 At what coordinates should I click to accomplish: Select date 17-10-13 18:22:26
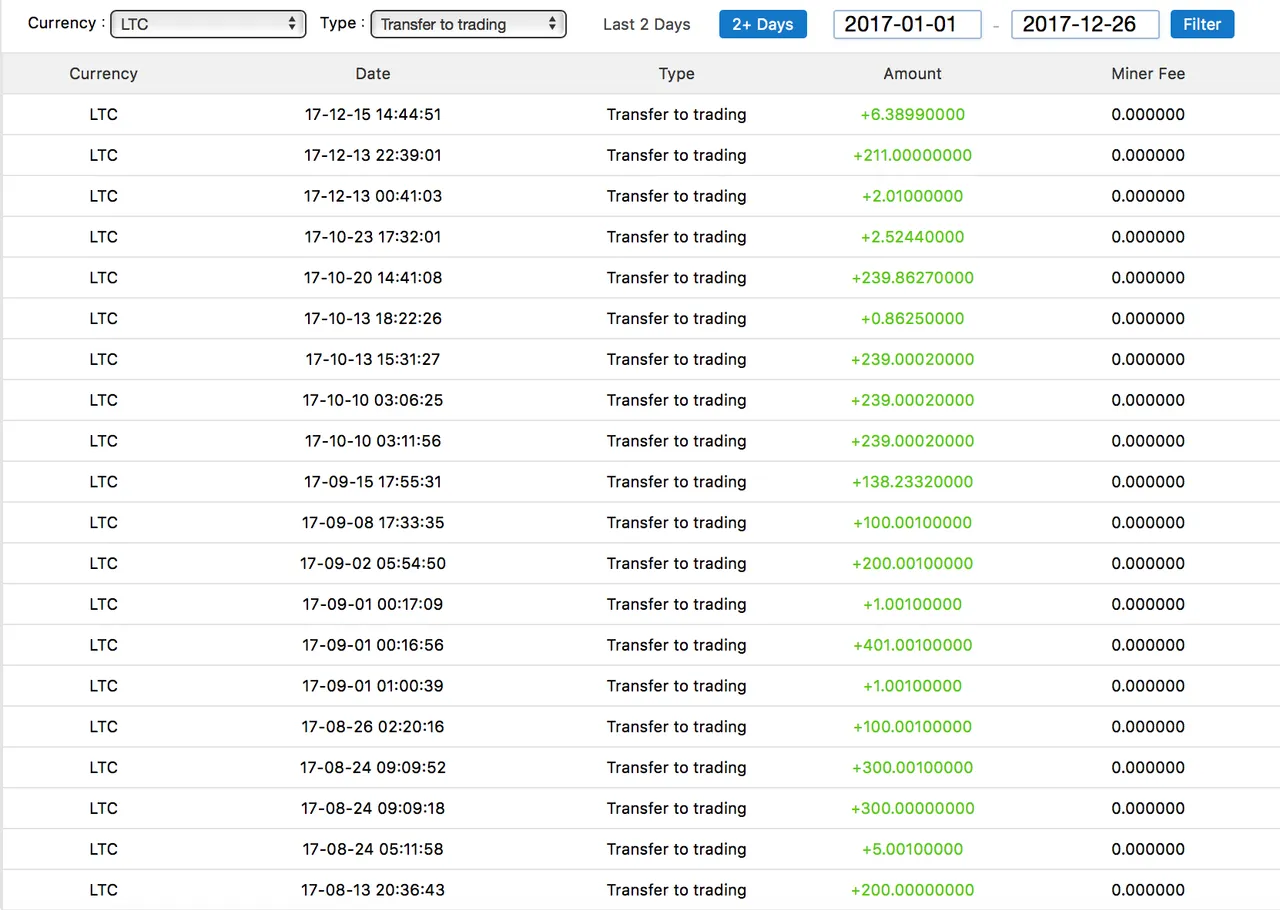tap(373, 319)
